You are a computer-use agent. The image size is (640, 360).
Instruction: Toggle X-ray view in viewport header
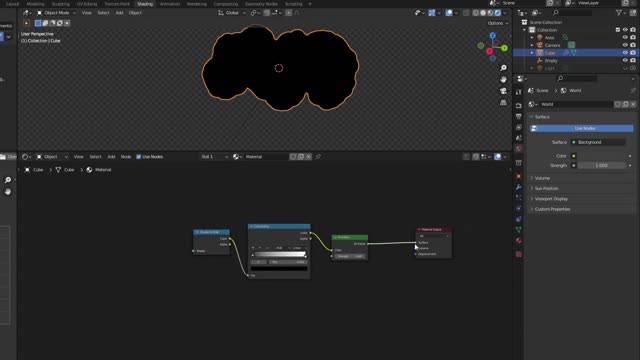point(466,13)
